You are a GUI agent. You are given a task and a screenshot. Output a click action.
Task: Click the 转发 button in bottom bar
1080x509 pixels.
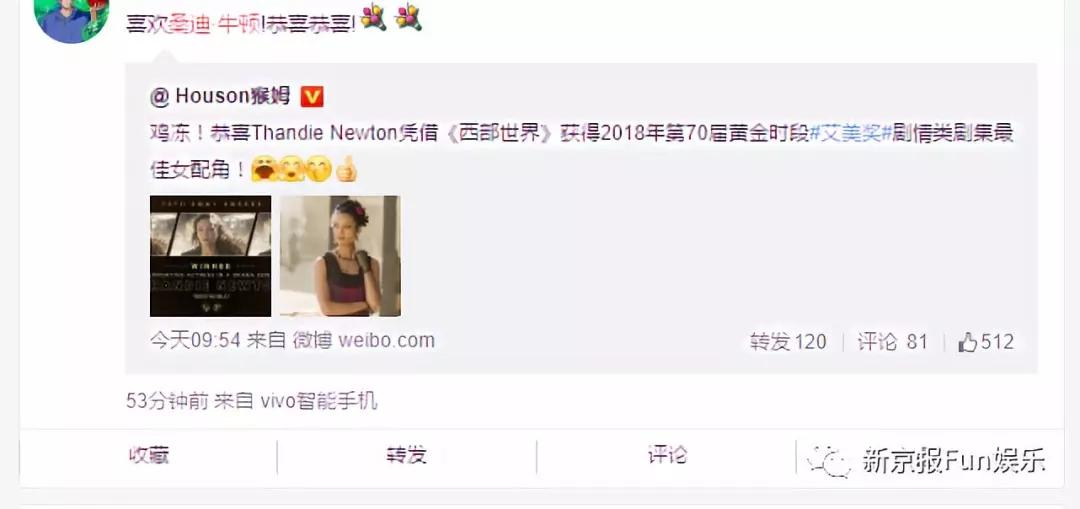tap(406, 455)
